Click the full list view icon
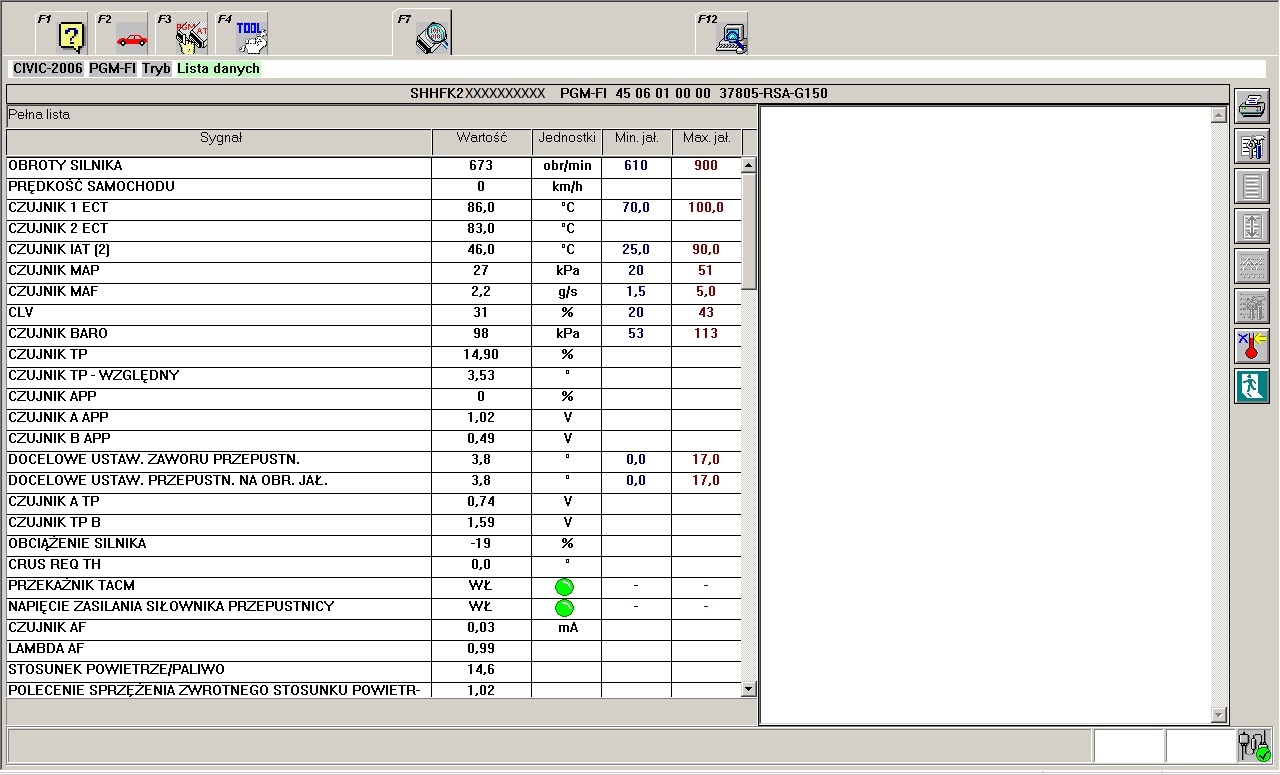The width and height of the screenshot is (1280, 775). tap(1252, 186)
